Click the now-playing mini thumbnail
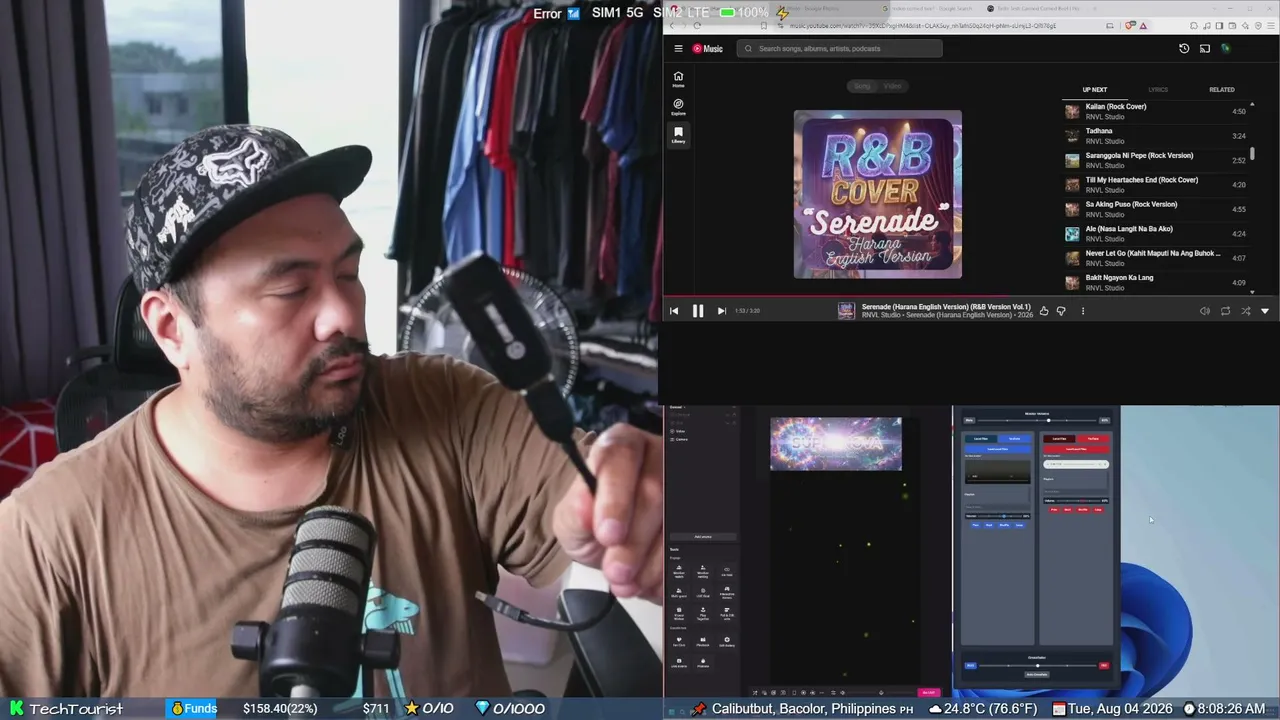The image size is (1280, 720). tap(846, 311)
